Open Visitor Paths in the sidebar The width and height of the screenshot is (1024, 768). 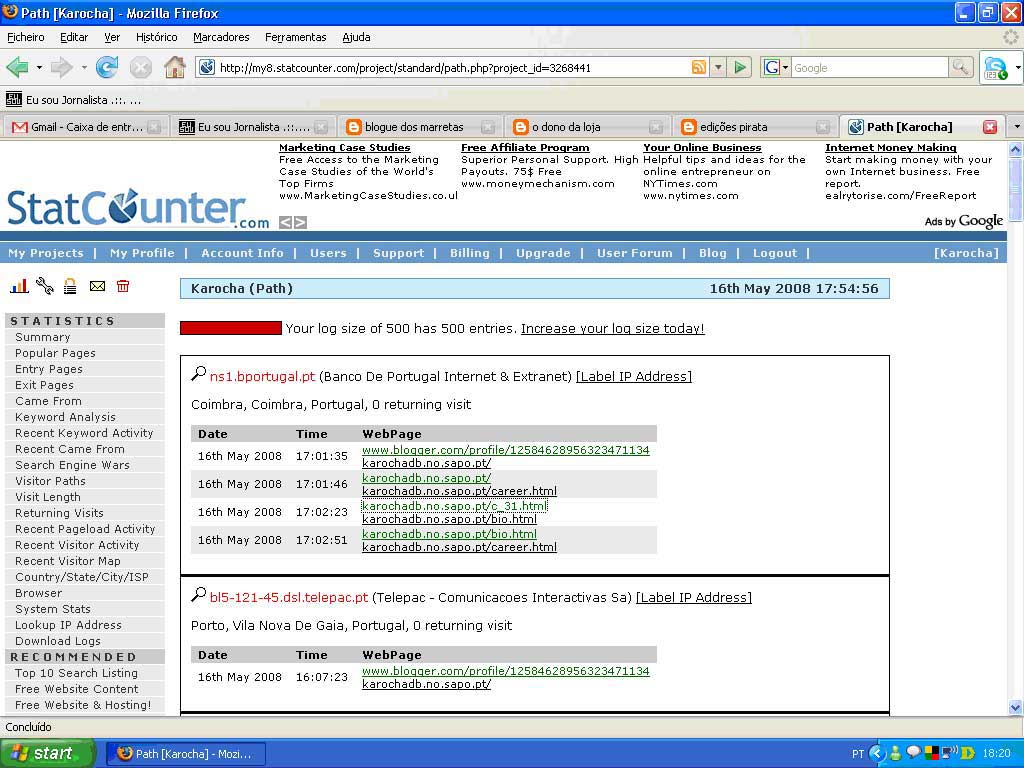coord(50,481)
